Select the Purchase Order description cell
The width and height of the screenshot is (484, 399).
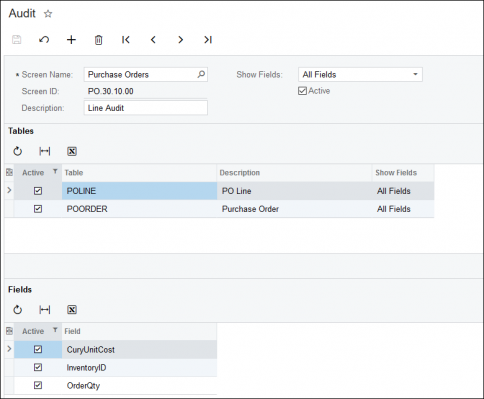click(294, 209)
